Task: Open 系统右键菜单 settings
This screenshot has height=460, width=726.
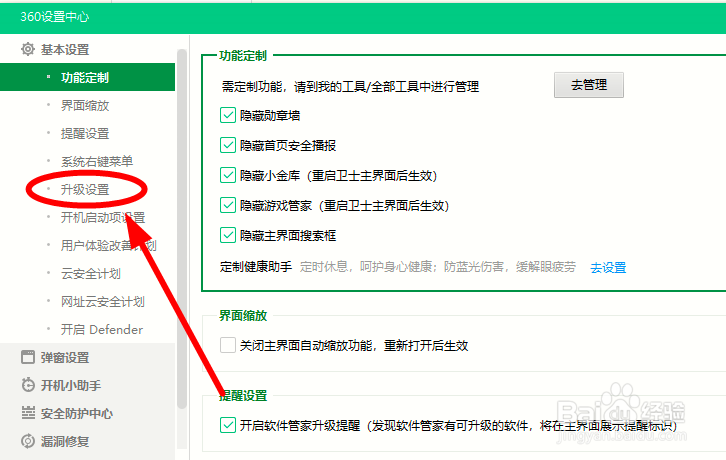Action: pos(97,161)
